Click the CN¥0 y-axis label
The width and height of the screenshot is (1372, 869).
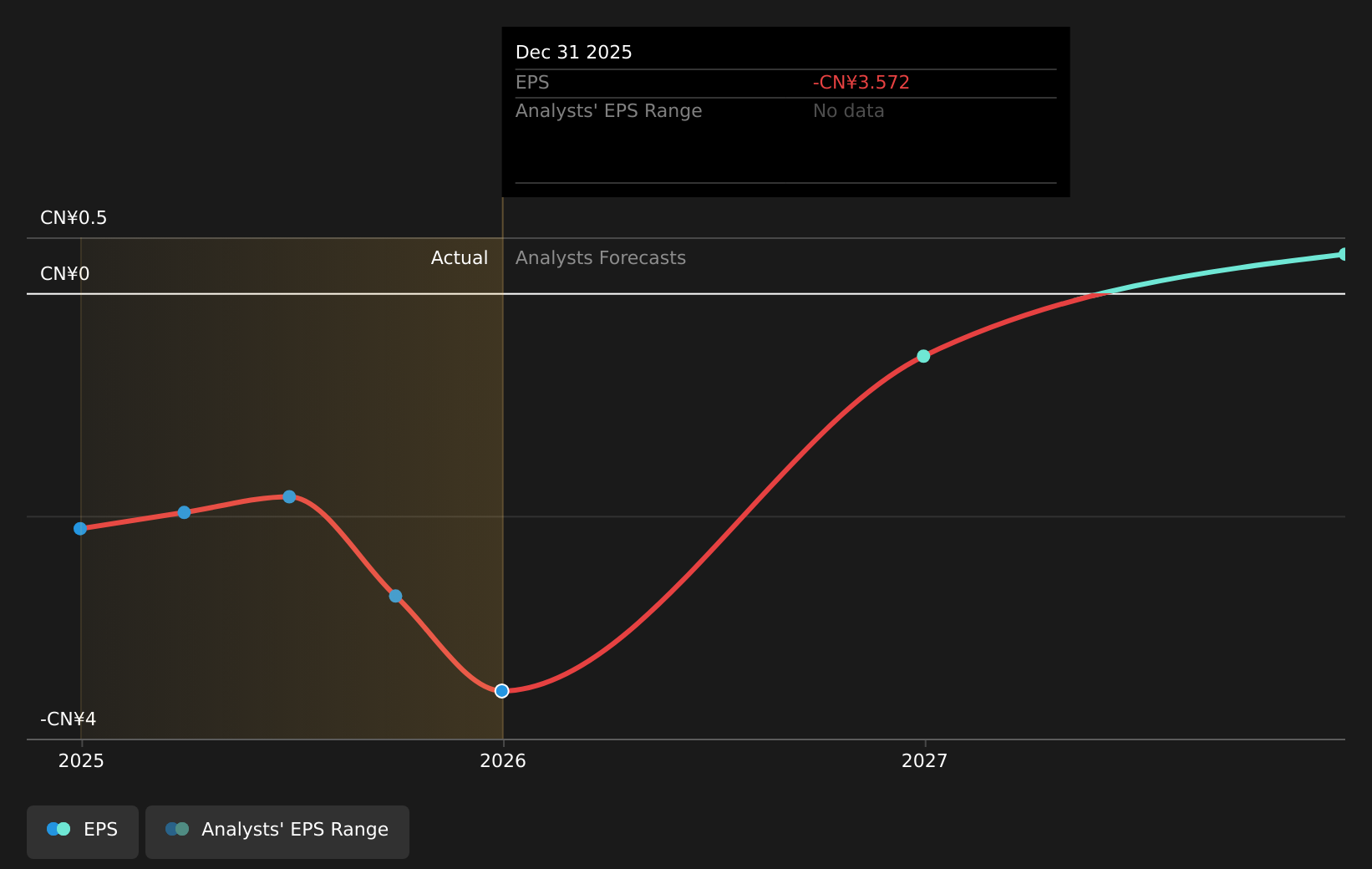tap(65, 274)
